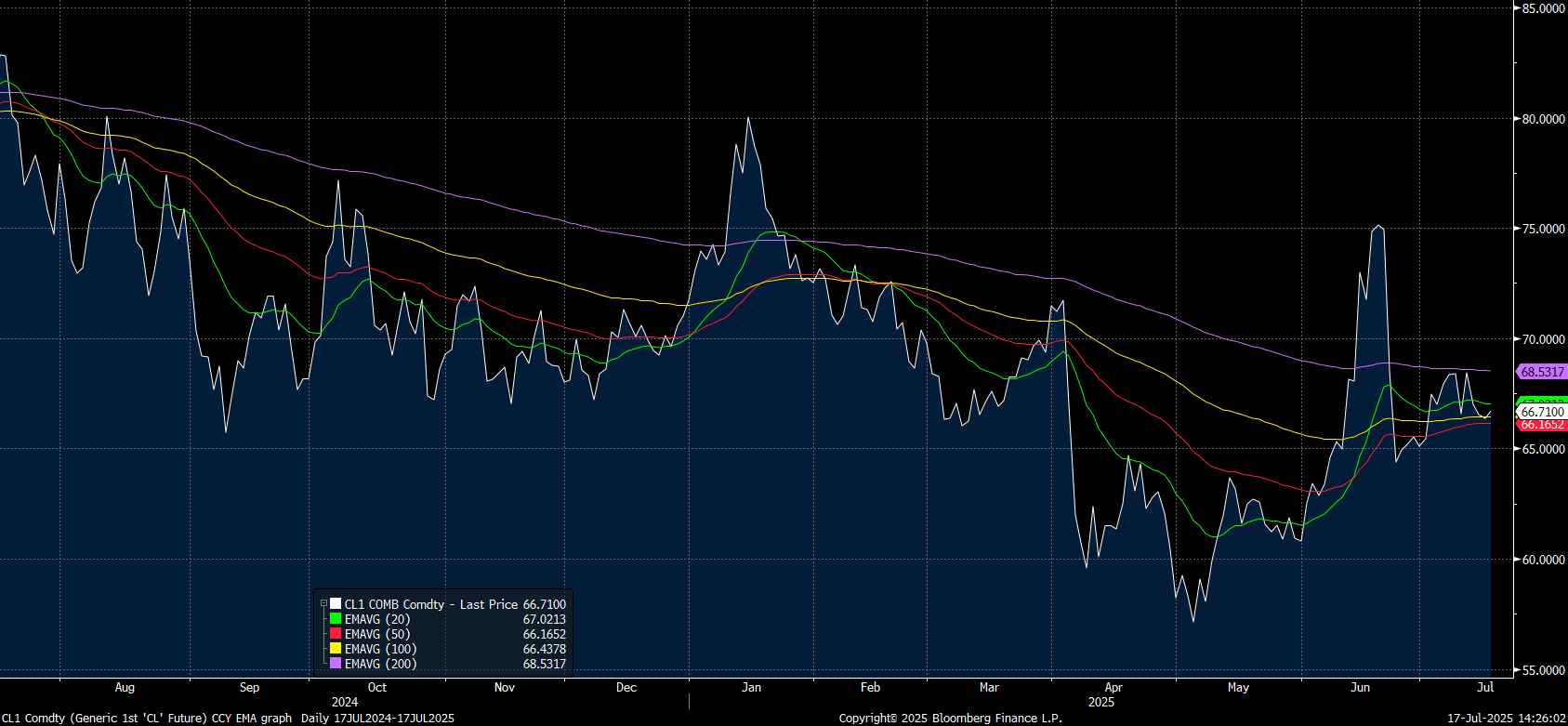Screen dimensions: 1568x726
Task: Select the EMAVG (20) legend entry
Action: point(376,619)
